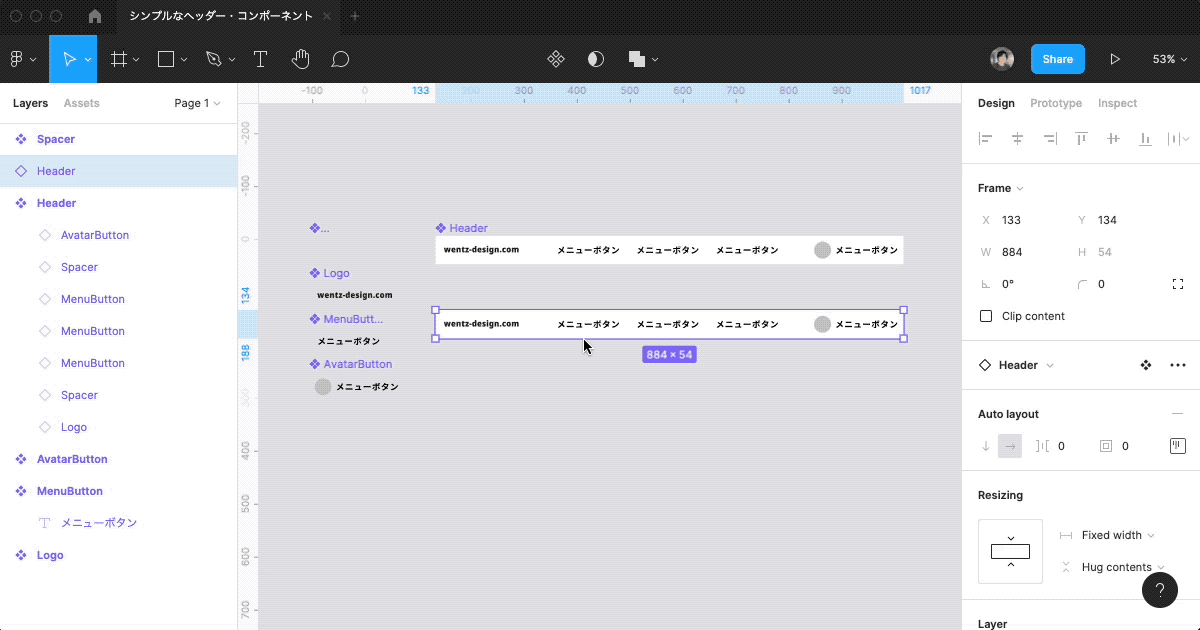1200x630 pixels.
Task: Enable the Clip content checkbox
Action: click(x=986, y=316)
